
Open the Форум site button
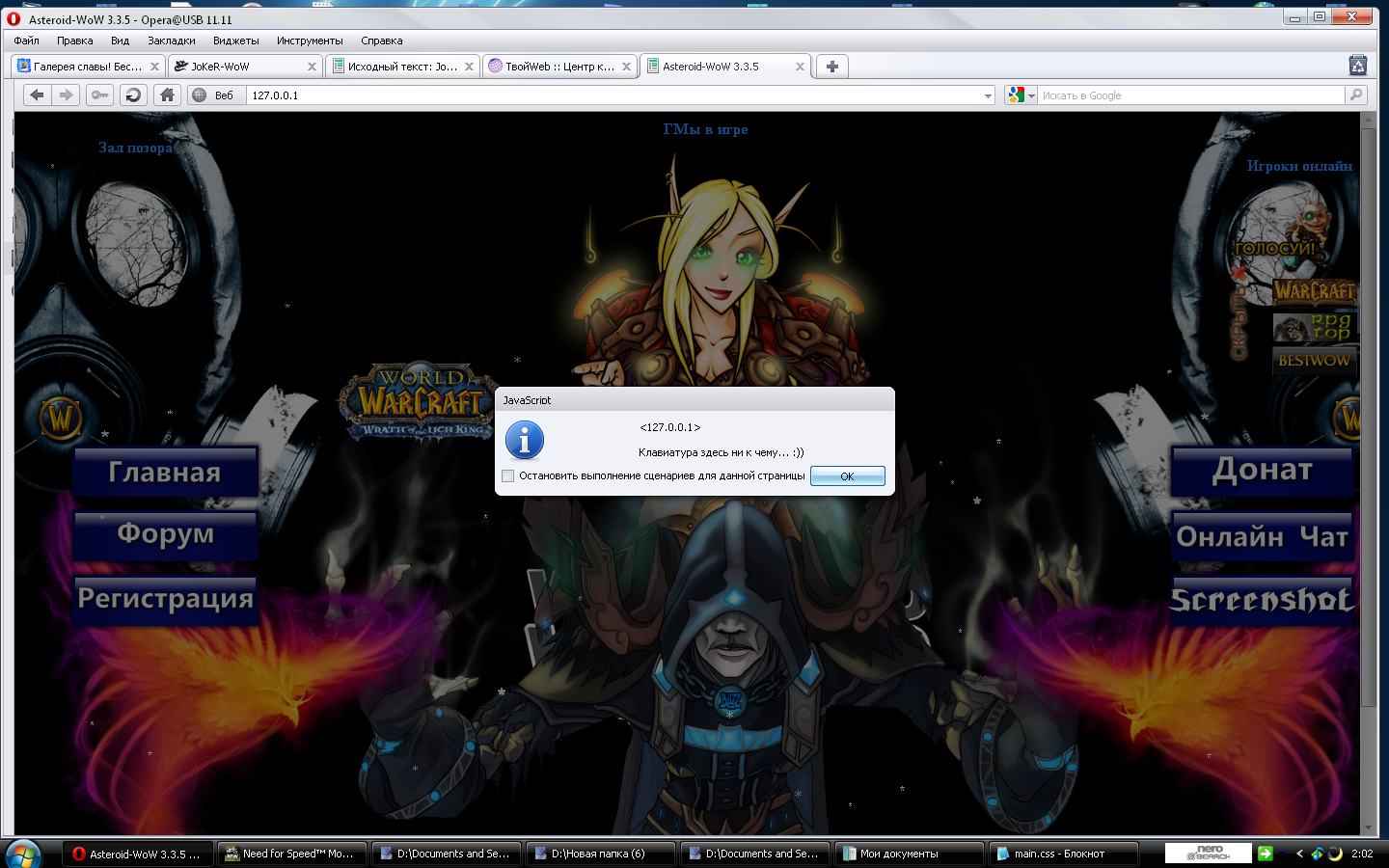[166, 535]
